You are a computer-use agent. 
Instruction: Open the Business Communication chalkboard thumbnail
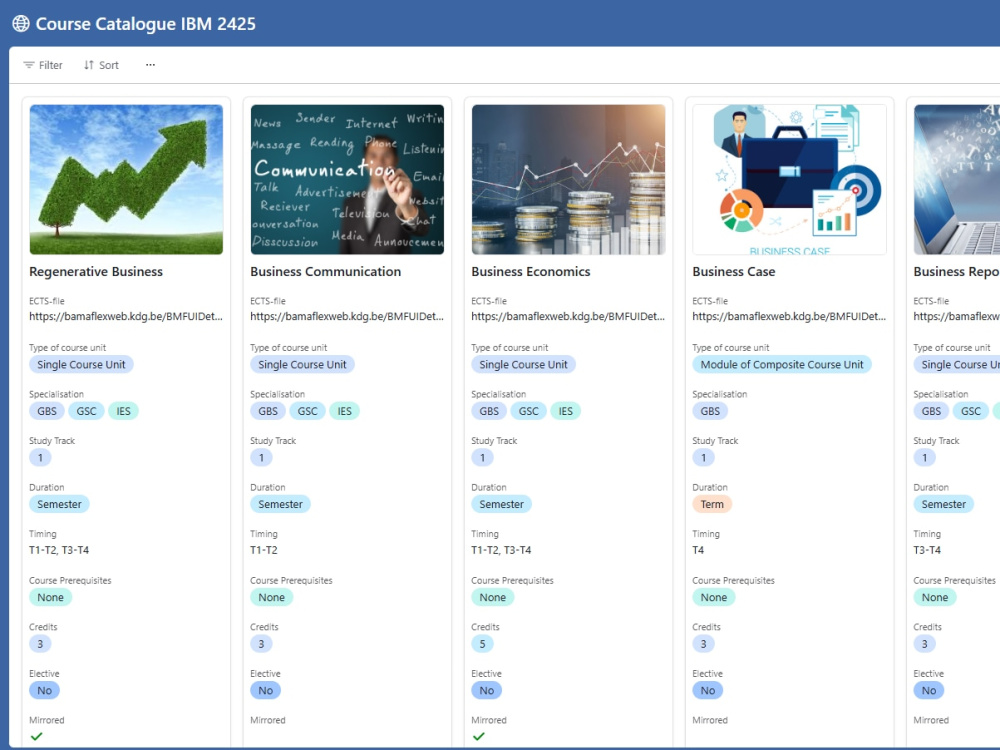(x=347, y=180)
